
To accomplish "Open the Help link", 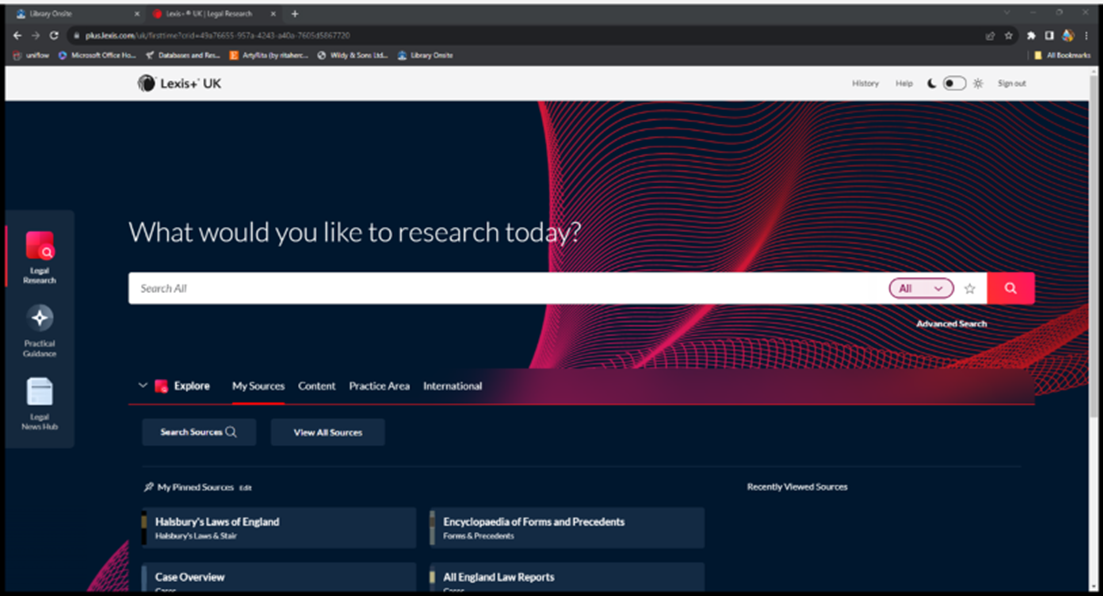I will [x=904, y=83].
